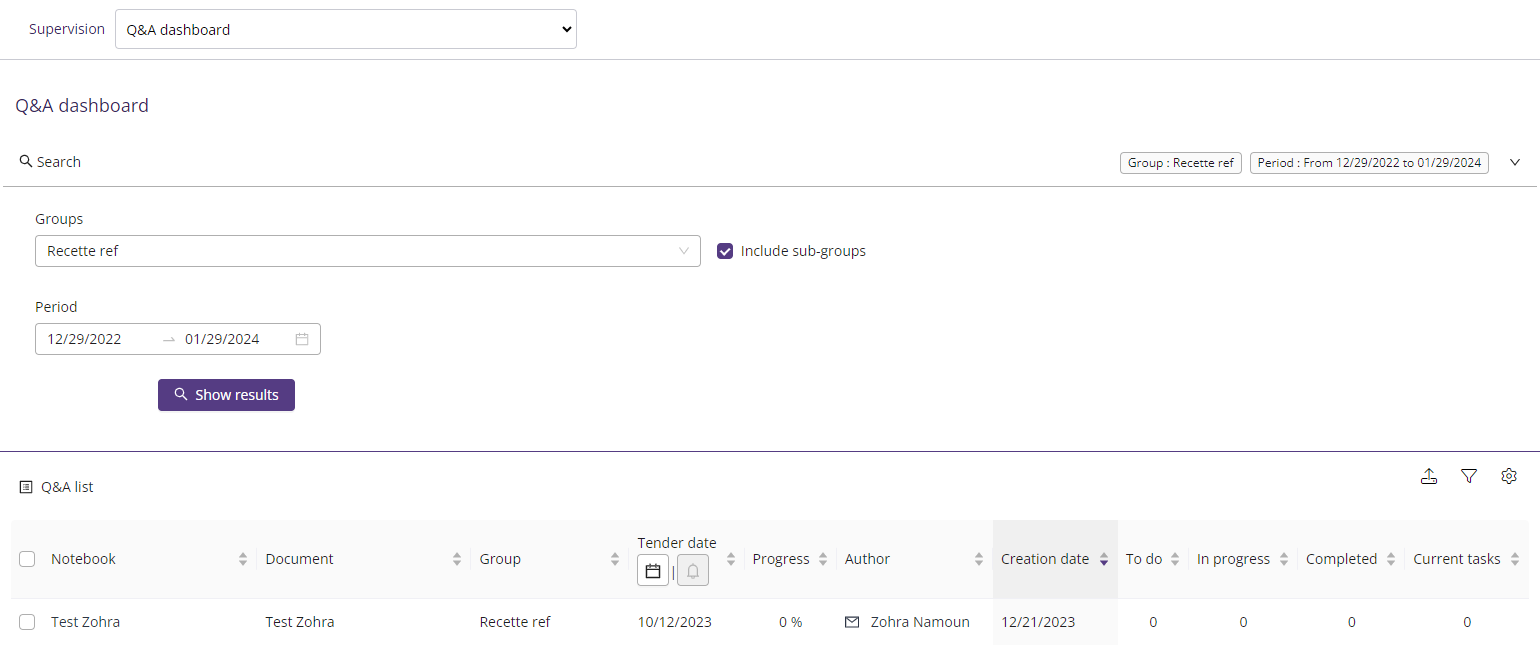Sort by Notebook column arrows

(243, 560)
